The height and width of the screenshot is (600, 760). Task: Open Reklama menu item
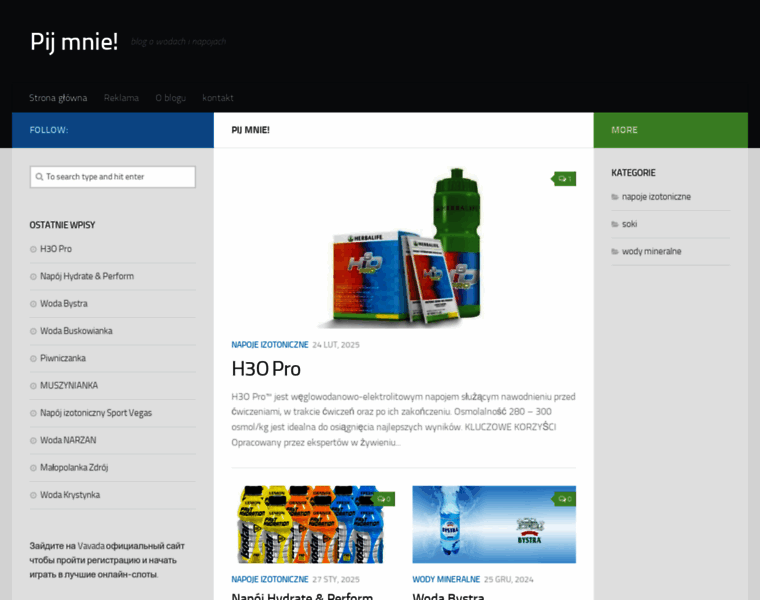[x=121, y=98]
